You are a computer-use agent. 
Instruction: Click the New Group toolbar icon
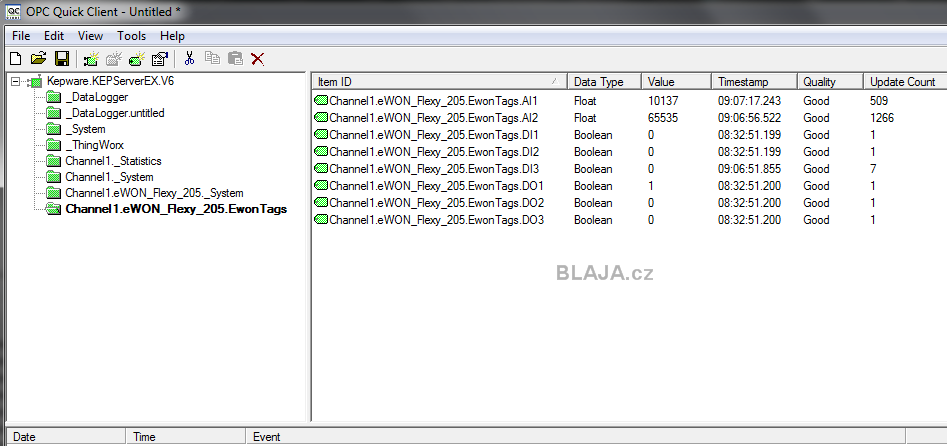(x=114, y=59)
